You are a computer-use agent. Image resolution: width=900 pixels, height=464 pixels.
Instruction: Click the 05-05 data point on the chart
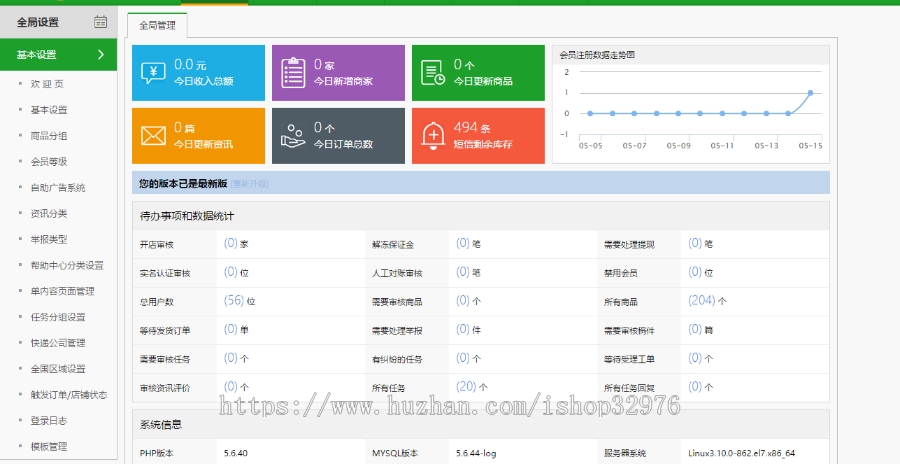click(x=590, y=114)
